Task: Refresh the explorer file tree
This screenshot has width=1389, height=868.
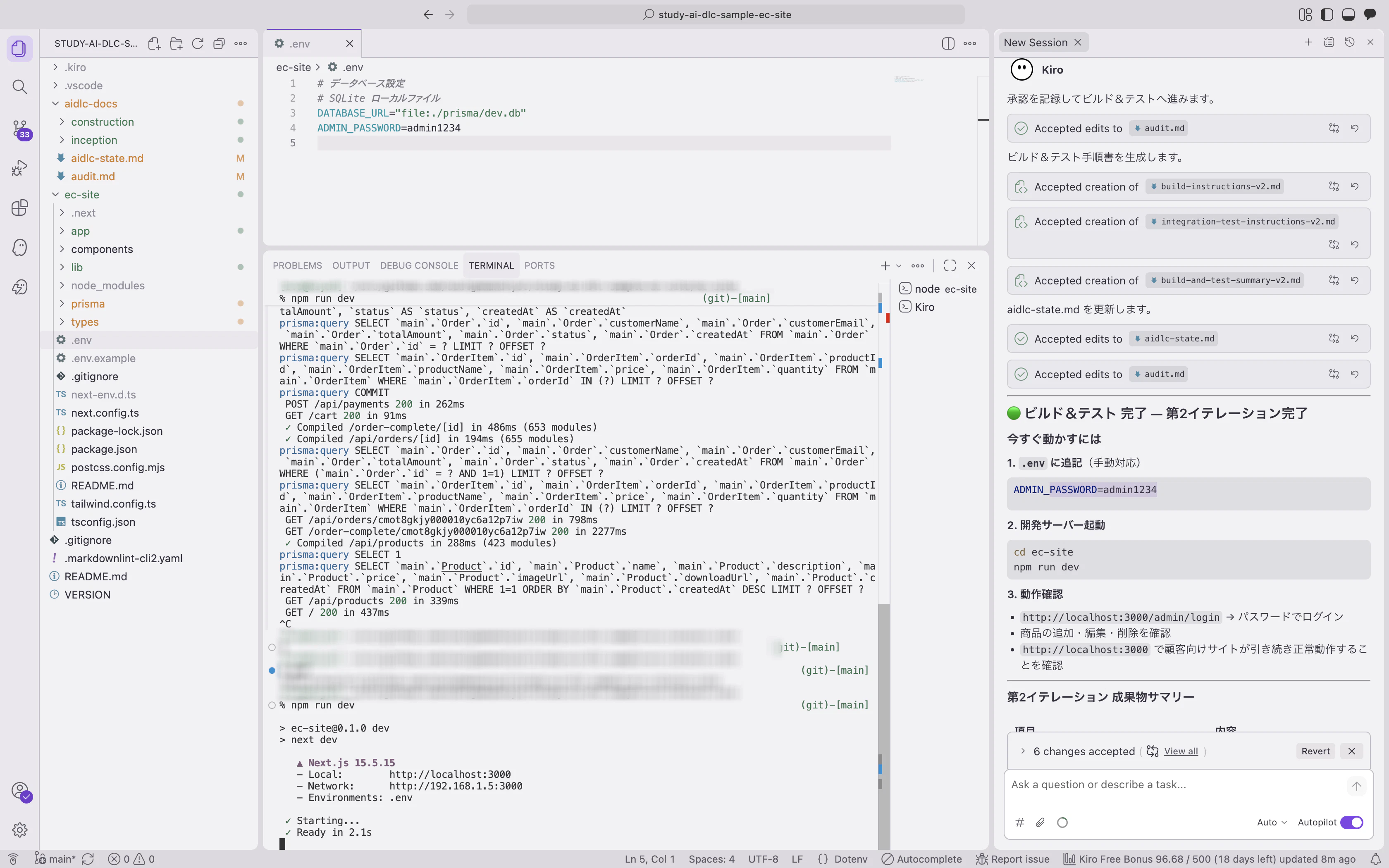Action: point(198,44)
